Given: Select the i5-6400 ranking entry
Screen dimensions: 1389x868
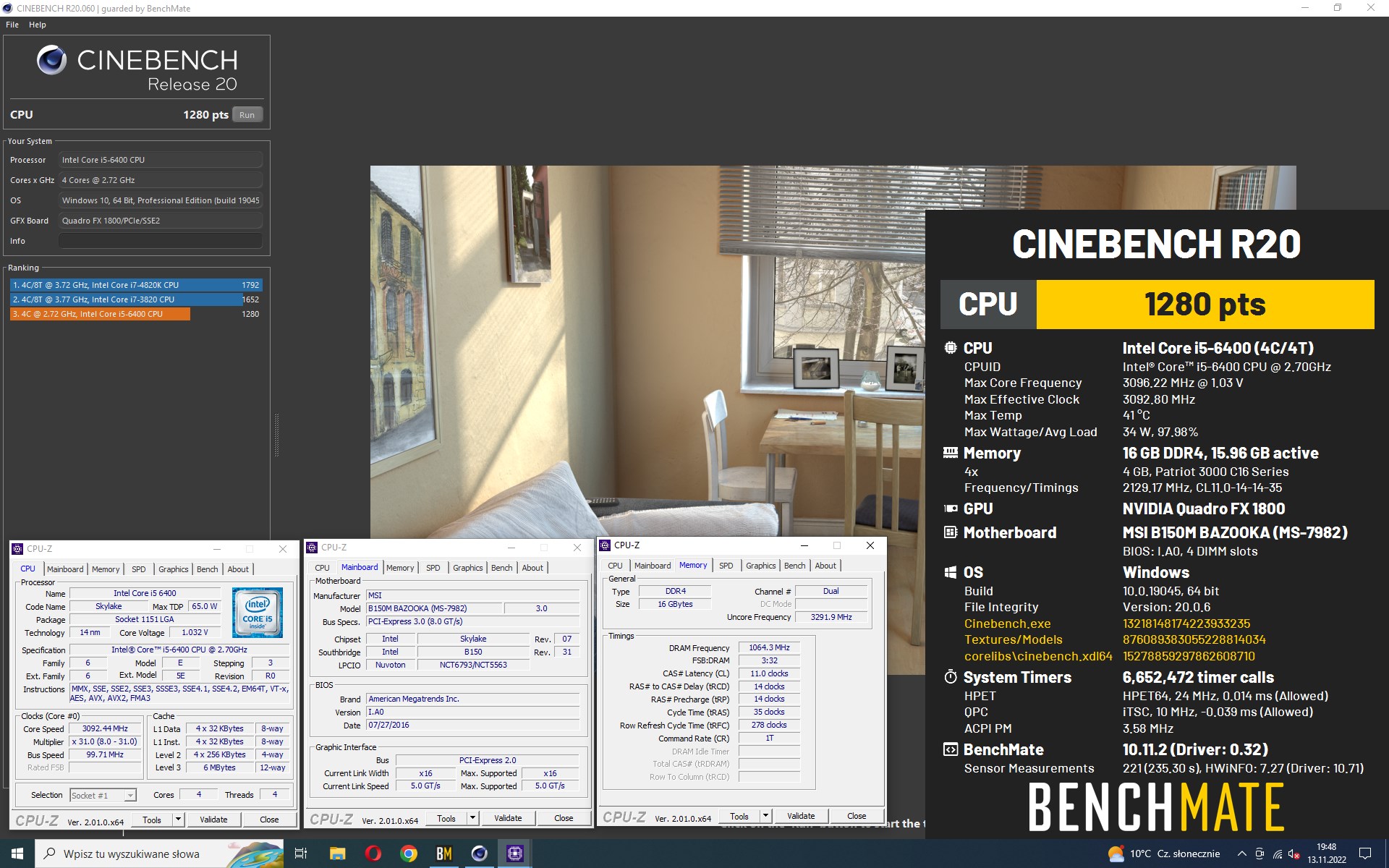Looking at the screenshot, I should pos(136,314).
